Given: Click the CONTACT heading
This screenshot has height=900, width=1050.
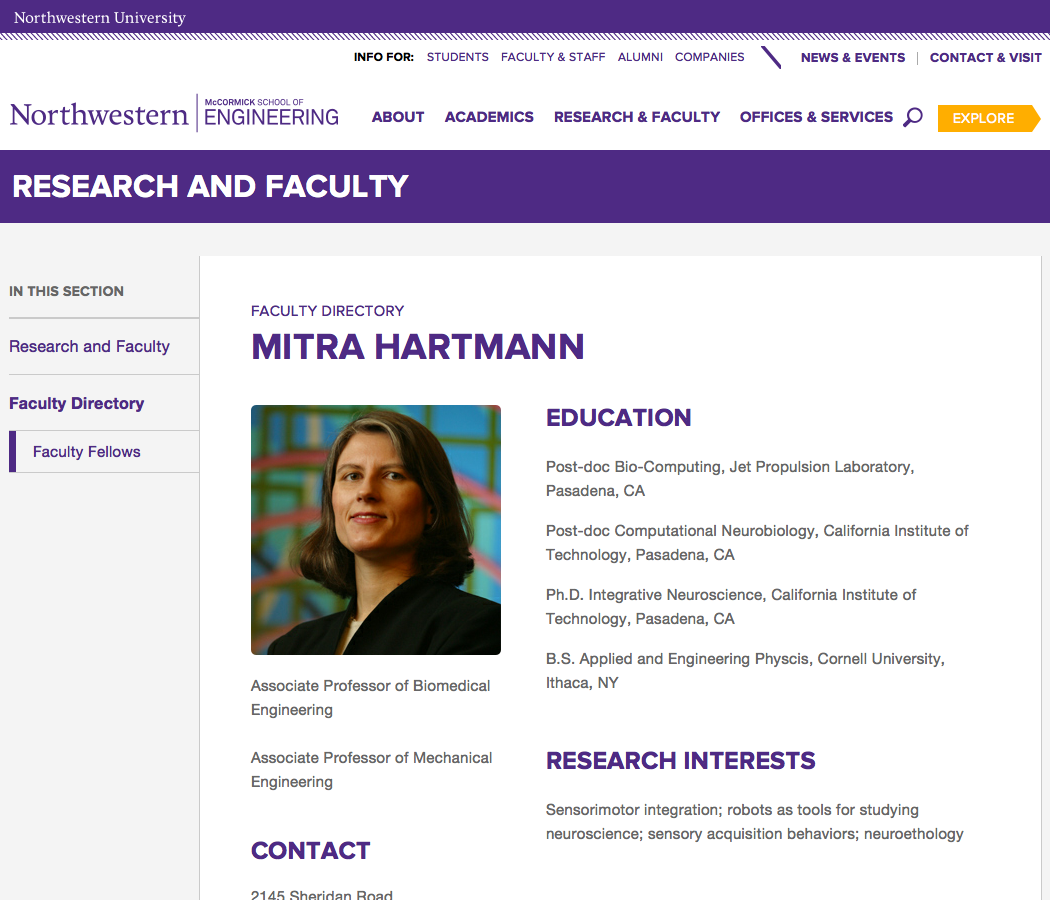Looking at the screenshot, I should (310, 850).
